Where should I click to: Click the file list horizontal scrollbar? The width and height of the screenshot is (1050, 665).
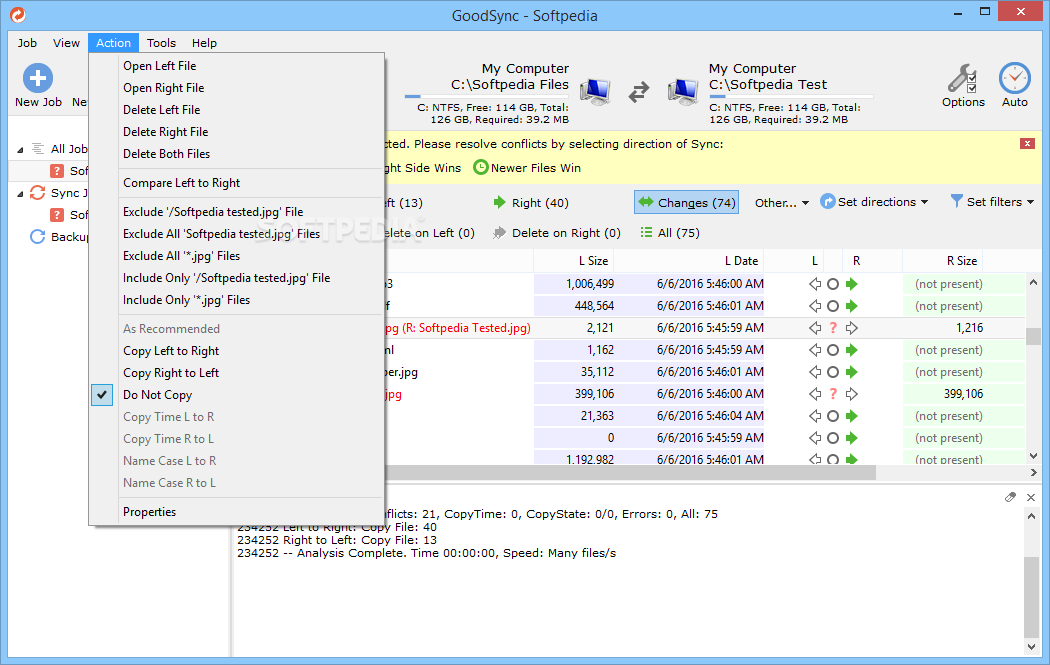click(x=629, y=473)
